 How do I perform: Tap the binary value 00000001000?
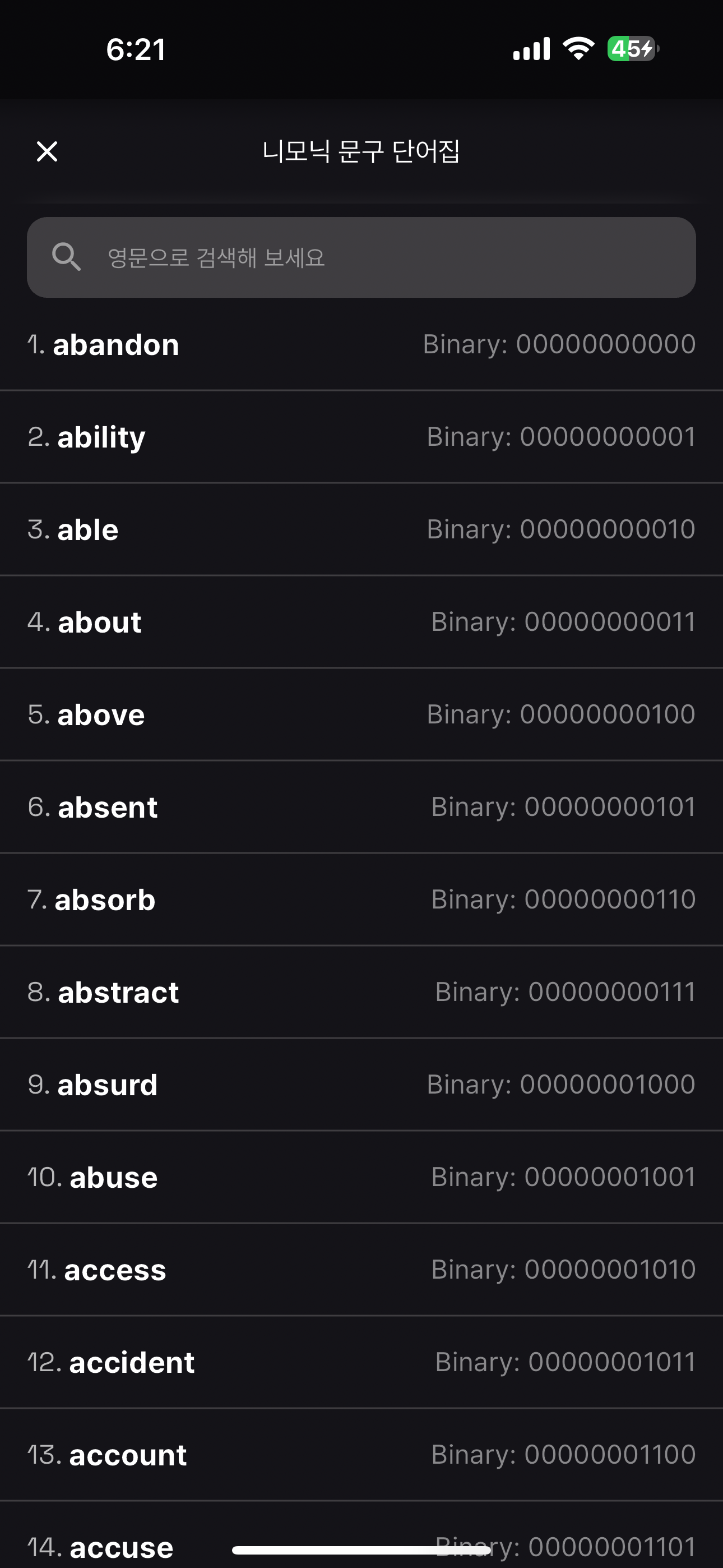pyautogui.click(x=607, y=1085)
